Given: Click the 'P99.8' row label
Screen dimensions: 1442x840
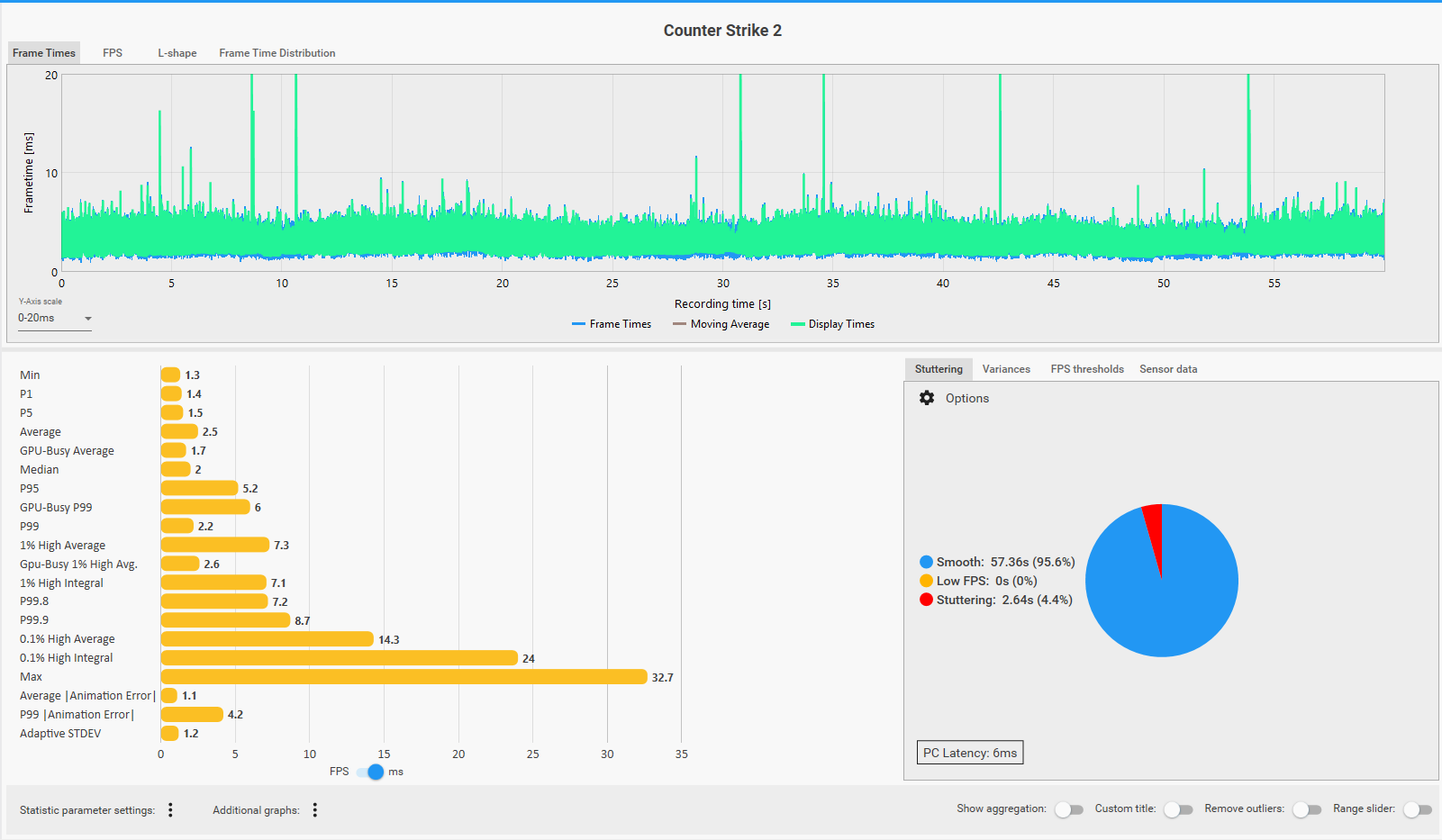Looking at the screenshot, I should (x=34, y=601).
